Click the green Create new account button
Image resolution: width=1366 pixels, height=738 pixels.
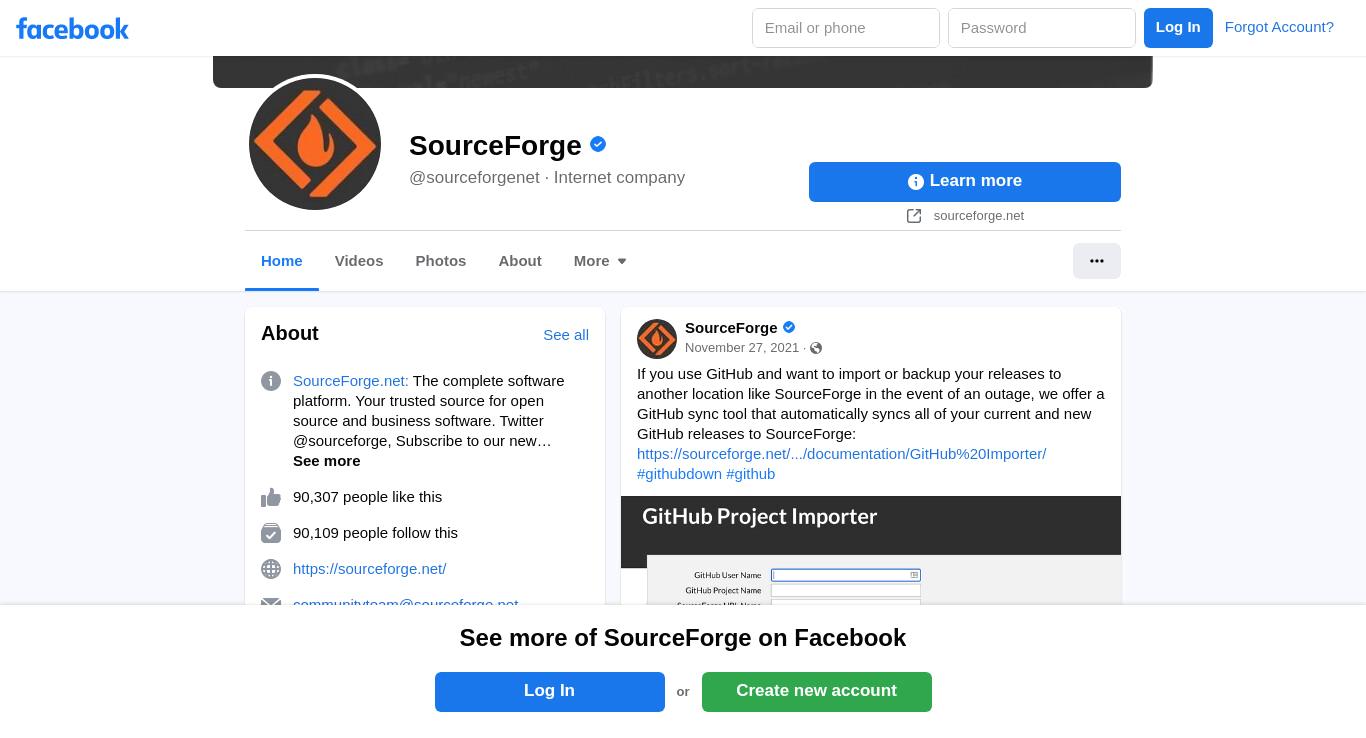pyautogui.click(x=817, y=692)
